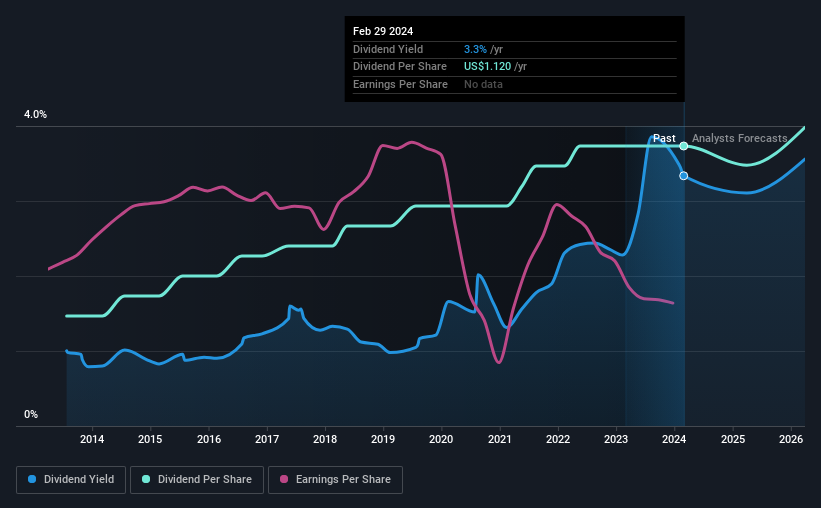The height and width of the screenshot is (508, 821).
Task: Click the 2026 x-axis label
Action: pos(791,439)
